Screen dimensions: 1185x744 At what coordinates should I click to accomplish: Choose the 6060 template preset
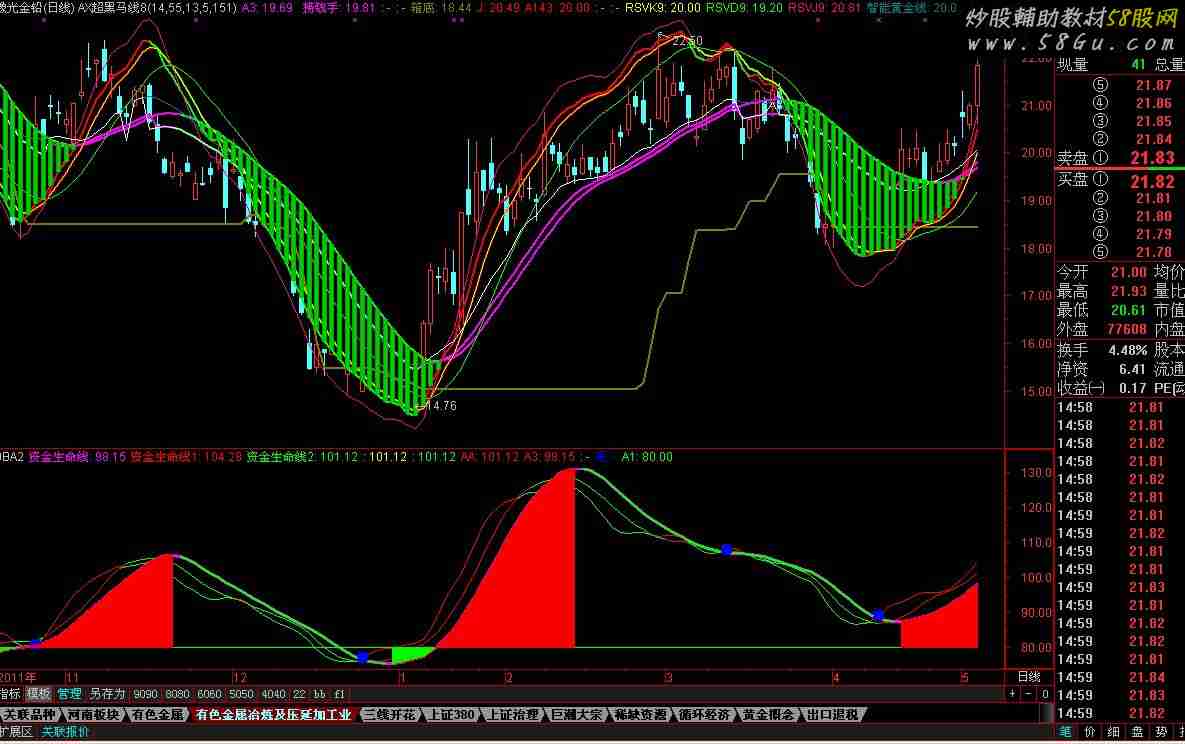tap(210, 693)
